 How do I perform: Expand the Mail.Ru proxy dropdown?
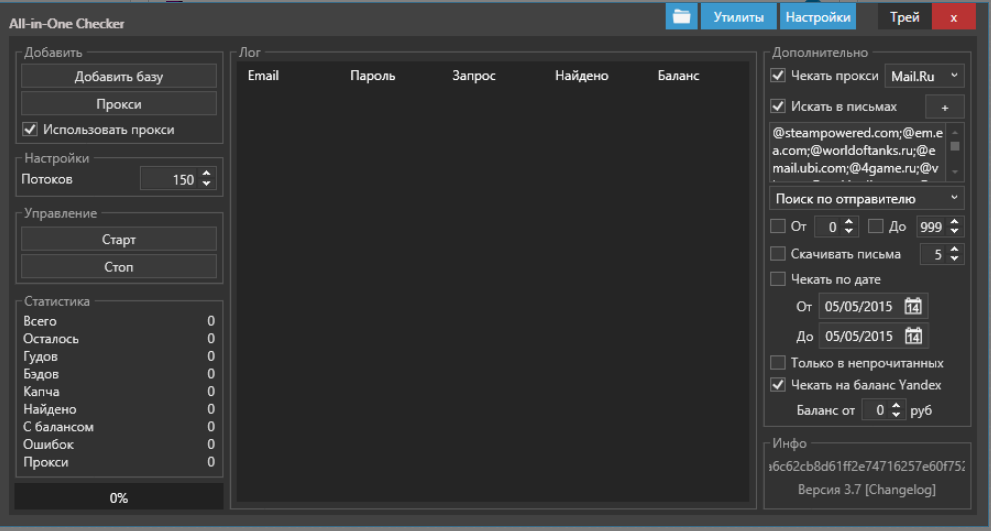coord(924,76)
